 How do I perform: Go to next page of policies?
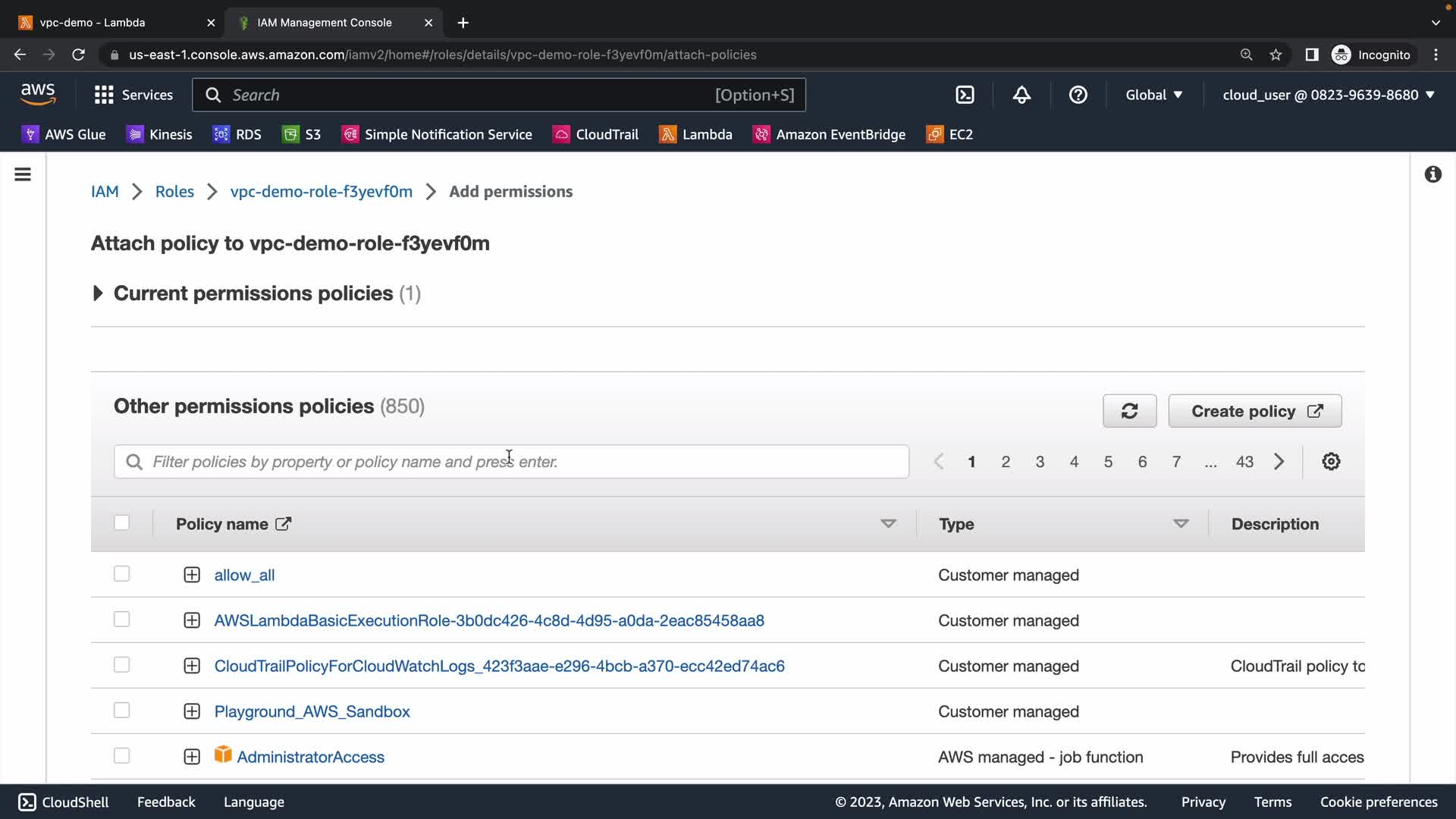[1279, 462]
